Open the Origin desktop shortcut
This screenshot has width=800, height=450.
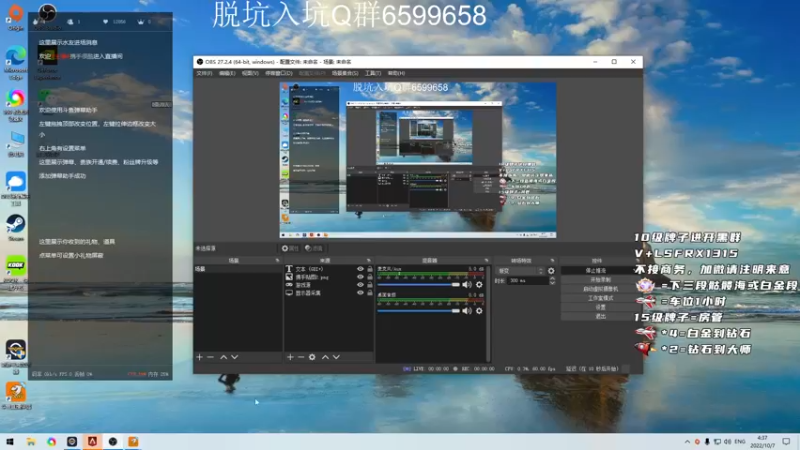click(16, 17)
